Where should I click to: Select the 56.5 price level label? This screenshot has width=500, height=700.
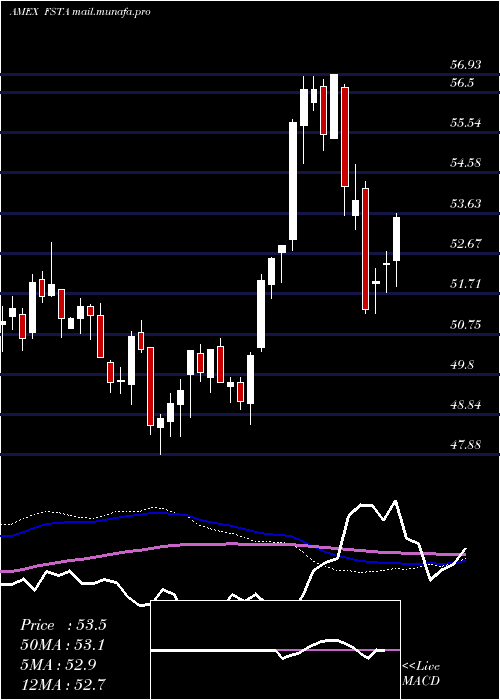(462, 83)
